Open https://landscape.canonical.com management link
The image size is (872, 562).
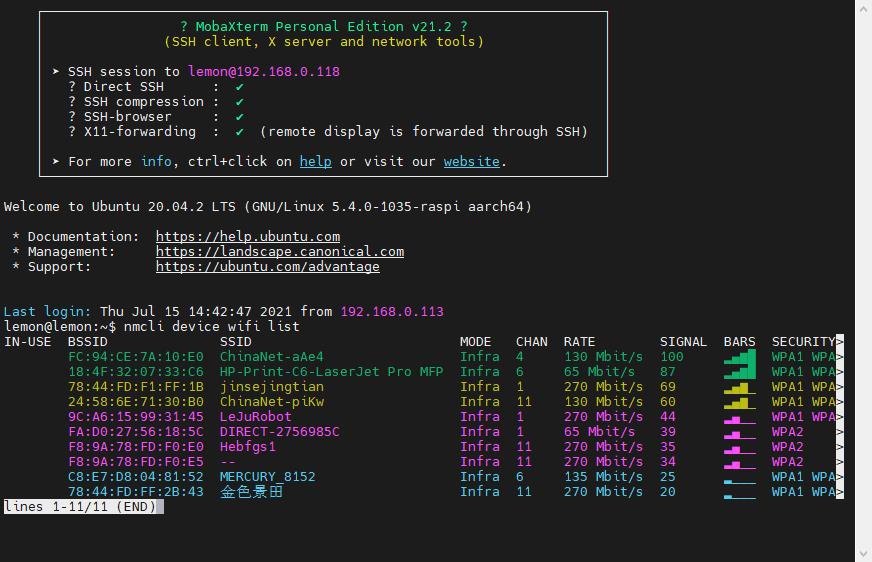tap(280, 251)
